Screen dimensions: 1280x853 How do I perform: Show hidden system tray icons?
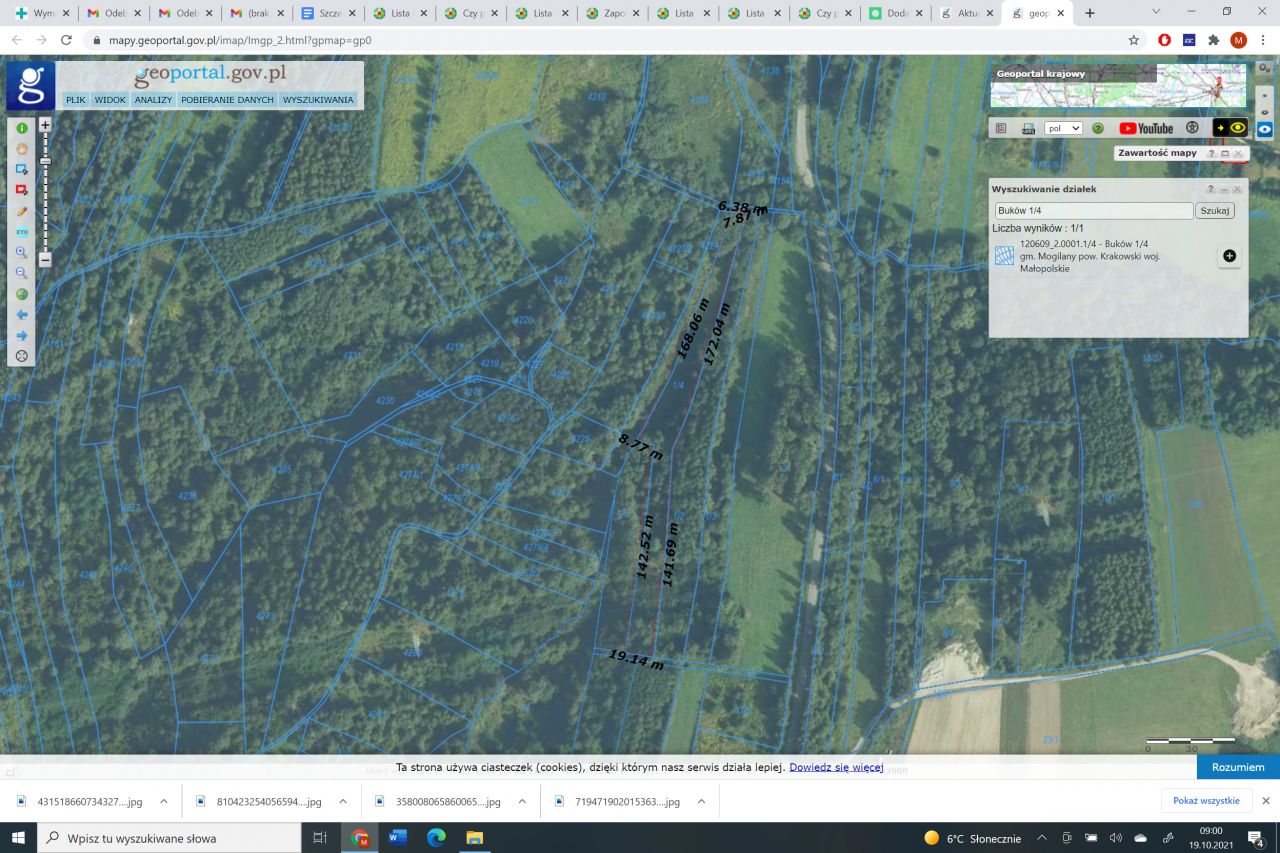(1042, 838)
